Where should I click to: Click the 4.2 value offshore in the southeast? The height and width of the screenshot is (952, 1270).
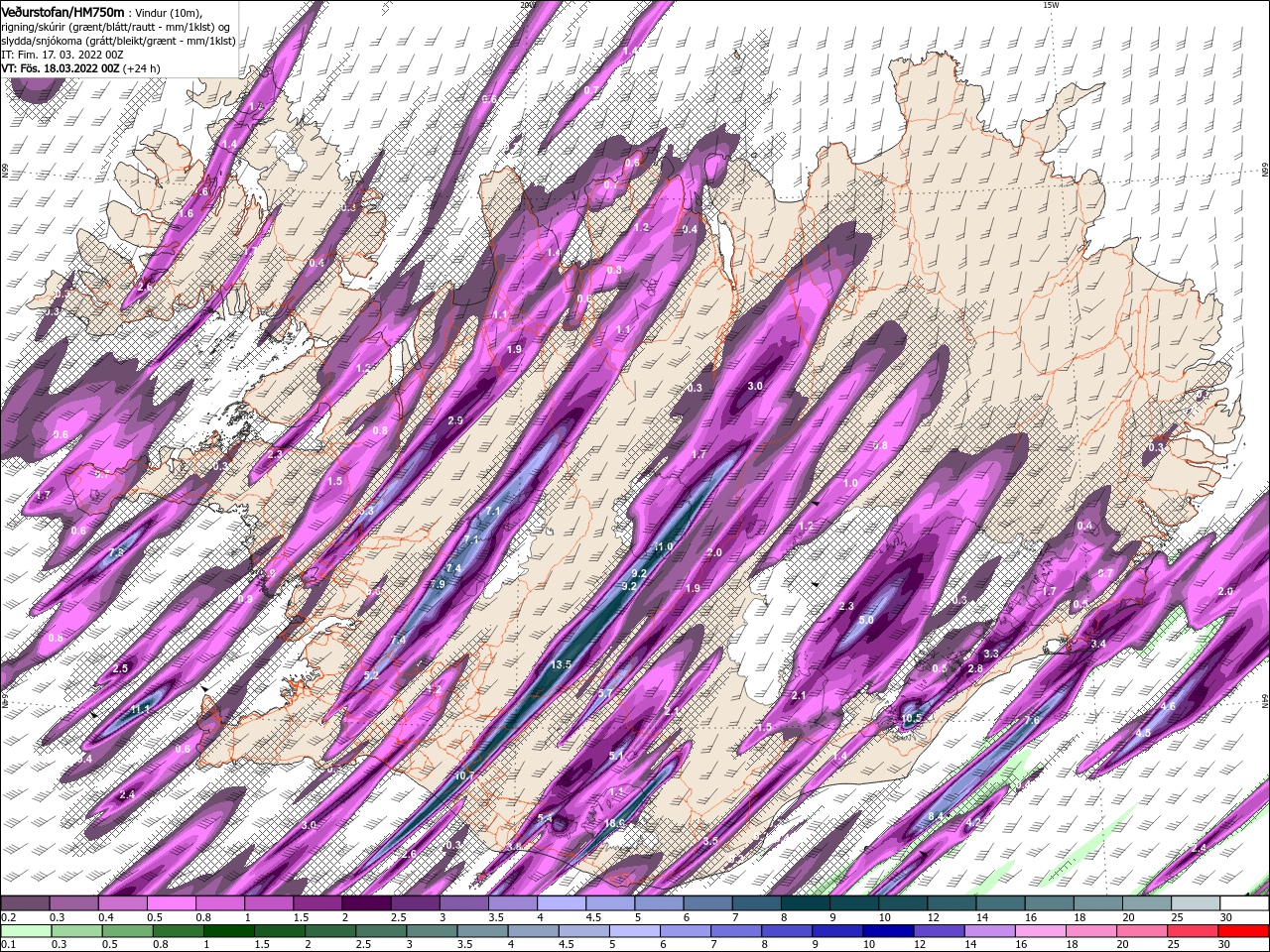[x=974, y=822]
